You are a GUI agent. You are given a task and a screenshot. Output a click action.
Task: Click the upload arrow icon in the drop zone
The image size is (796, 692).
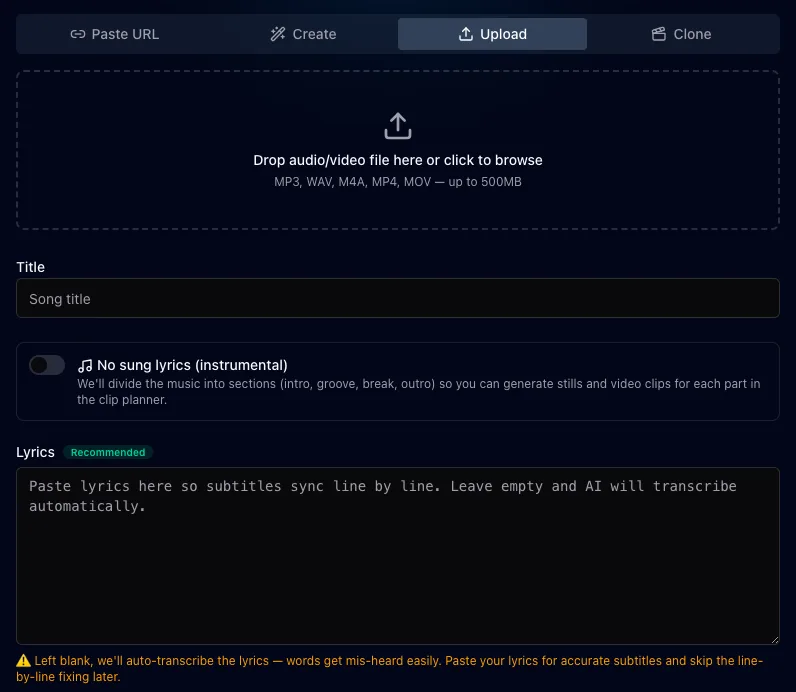click(397, 126)
